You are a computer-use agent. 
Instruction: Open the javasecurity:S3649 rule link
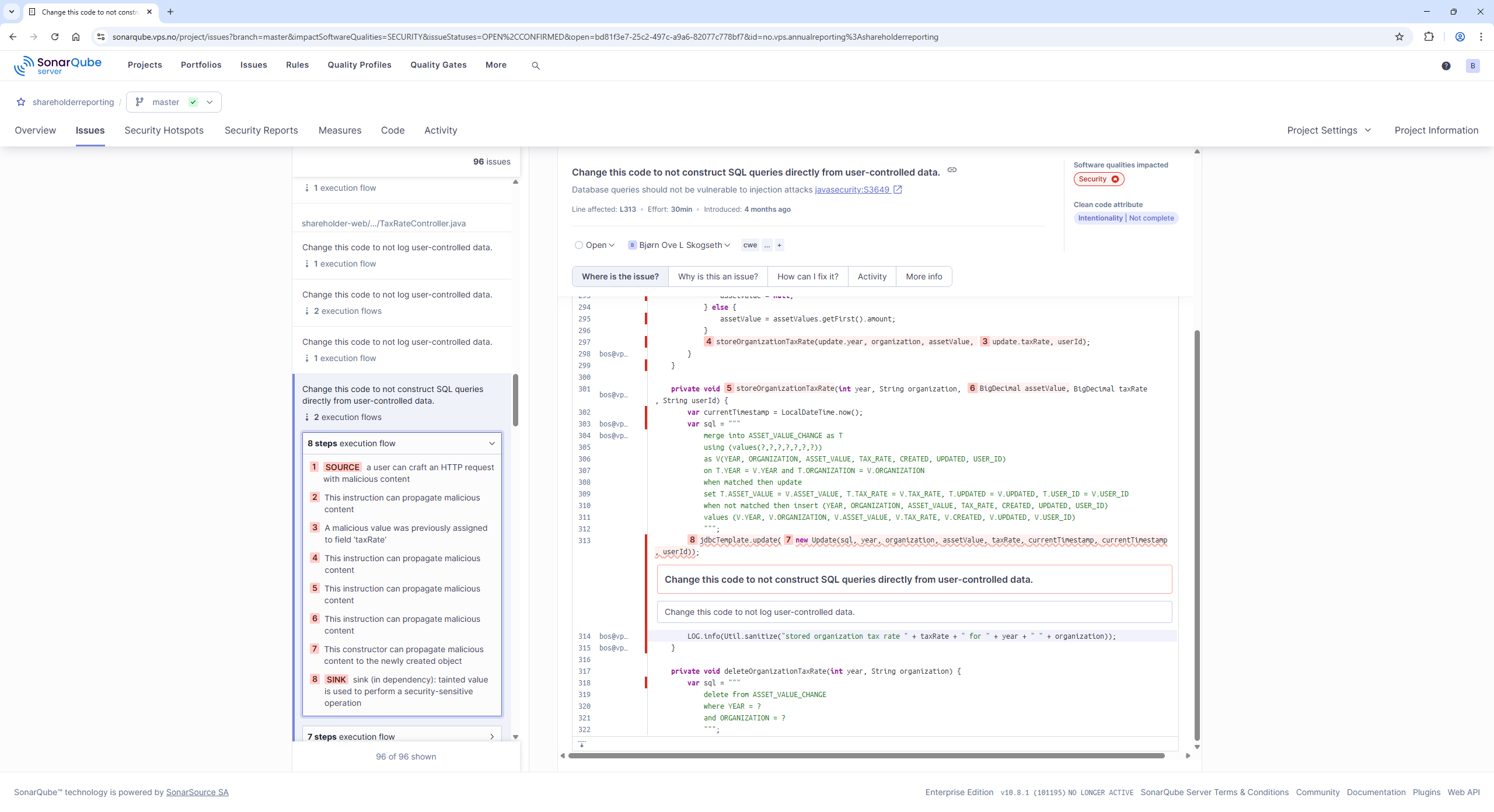(x=853, y=190)
